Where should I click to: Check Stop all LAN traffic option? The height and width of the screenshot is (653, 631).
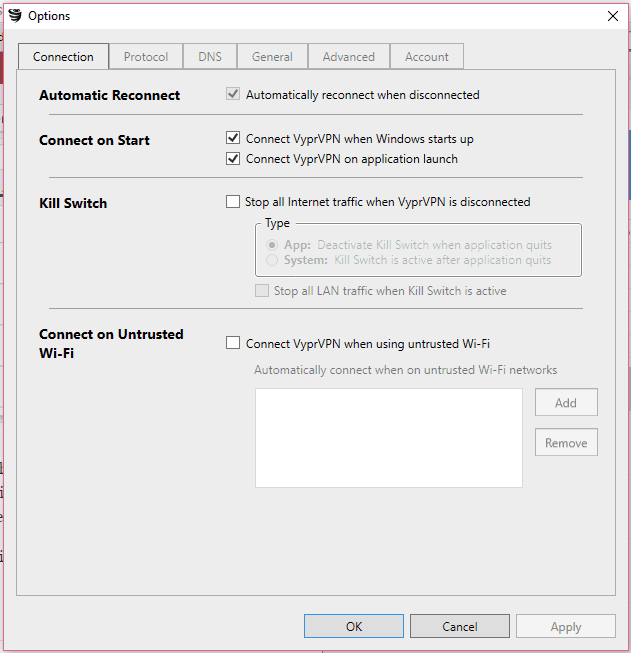point(262,291)
